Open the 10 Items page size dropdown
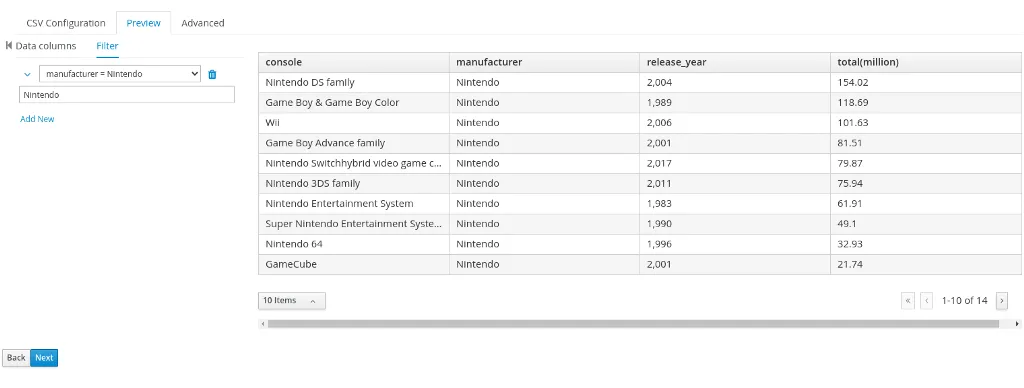Image resolution: width=1024 pixels, height=388 pixels. pos(291,300)
